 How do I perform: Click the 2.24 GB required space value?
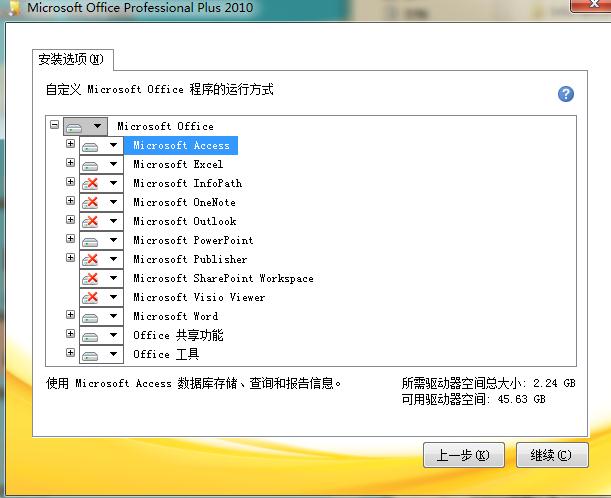554,383
